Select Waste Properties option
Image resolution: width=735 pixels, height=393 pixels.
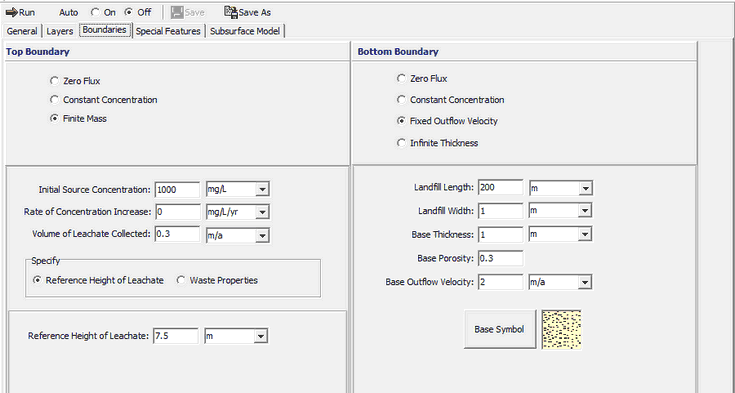181,280
